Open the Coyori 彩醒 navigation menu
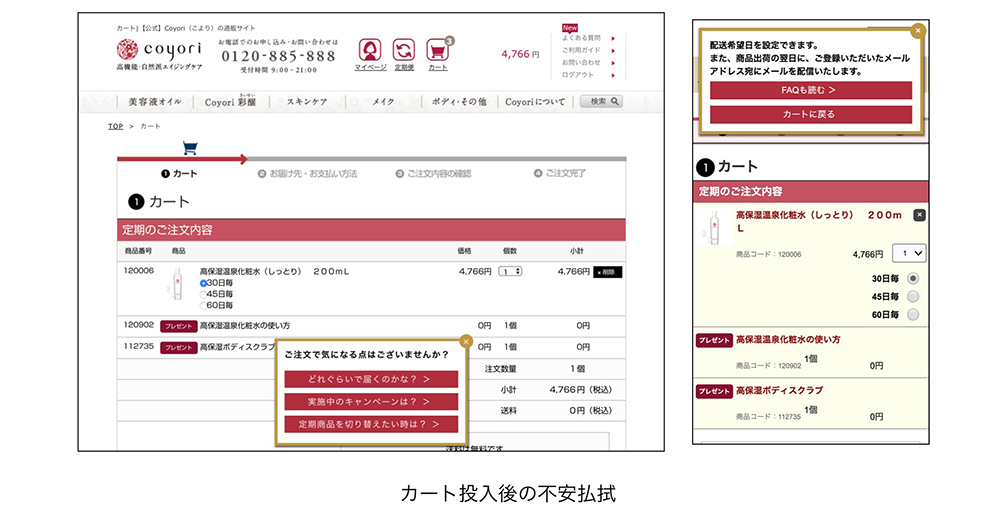Screen dimensions: 1000x522 click(x=230, y=101)
